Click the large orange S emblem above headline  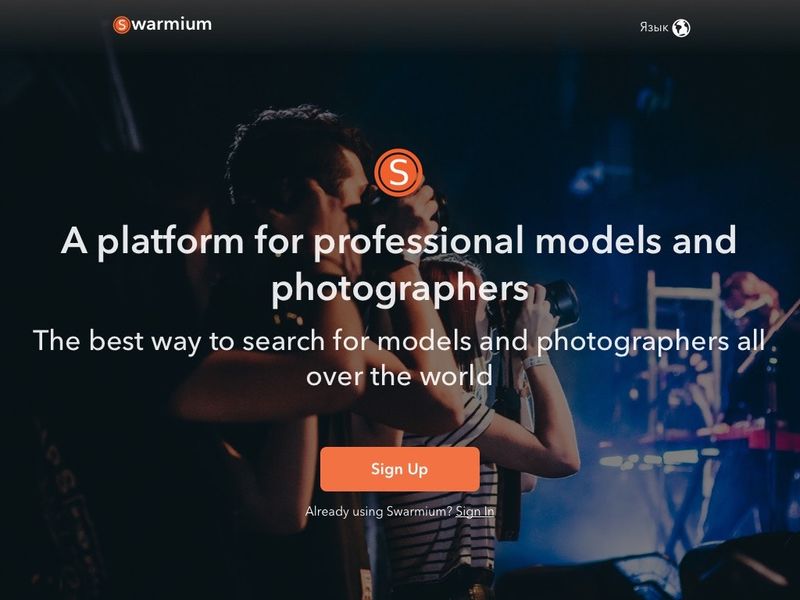[x=398, y=172]
